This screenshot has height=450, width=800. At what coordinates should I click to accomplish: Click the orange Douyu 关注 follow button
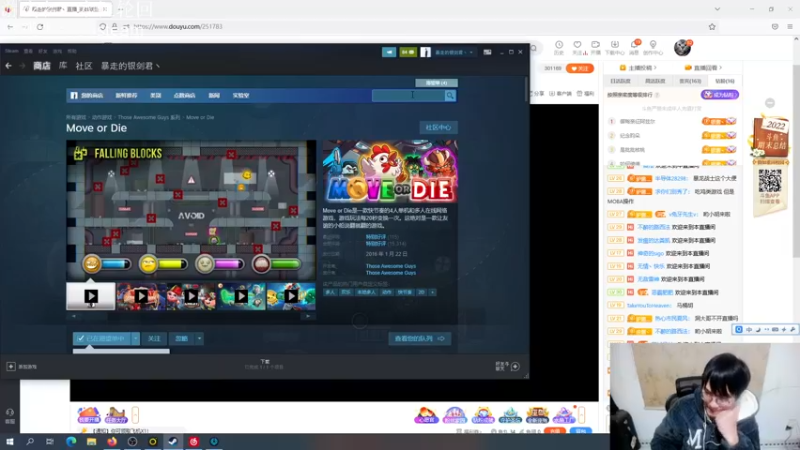pyautogui.click(x=580, y=68)
